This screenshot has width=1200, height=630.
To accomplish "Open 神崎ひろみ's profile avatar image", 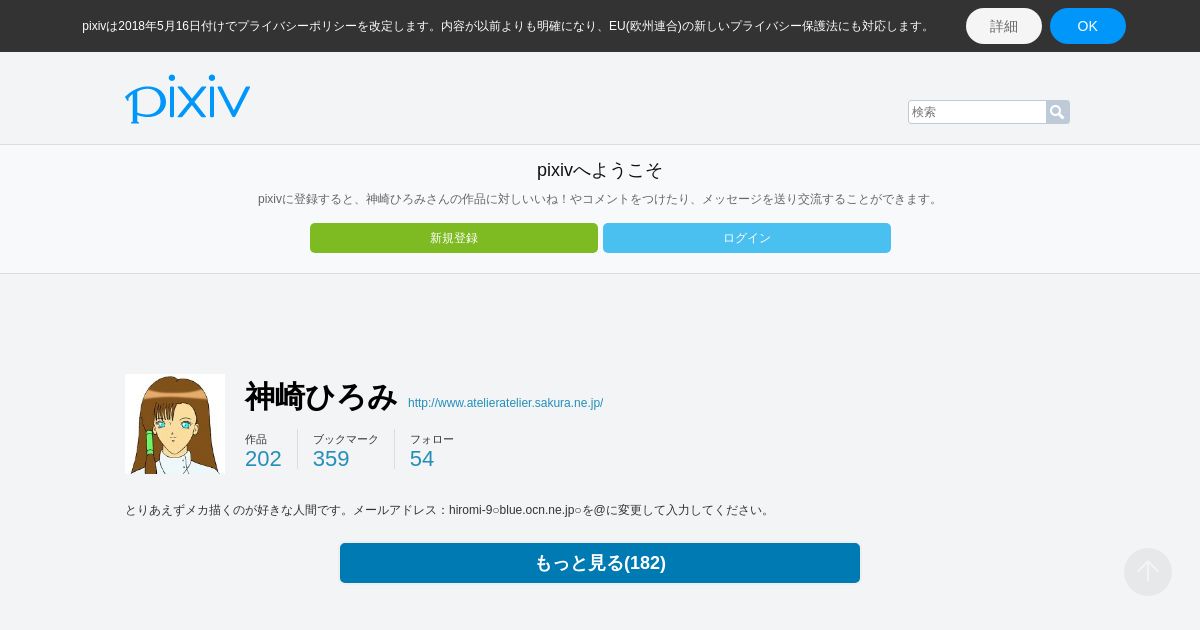I will pos(175,424).
